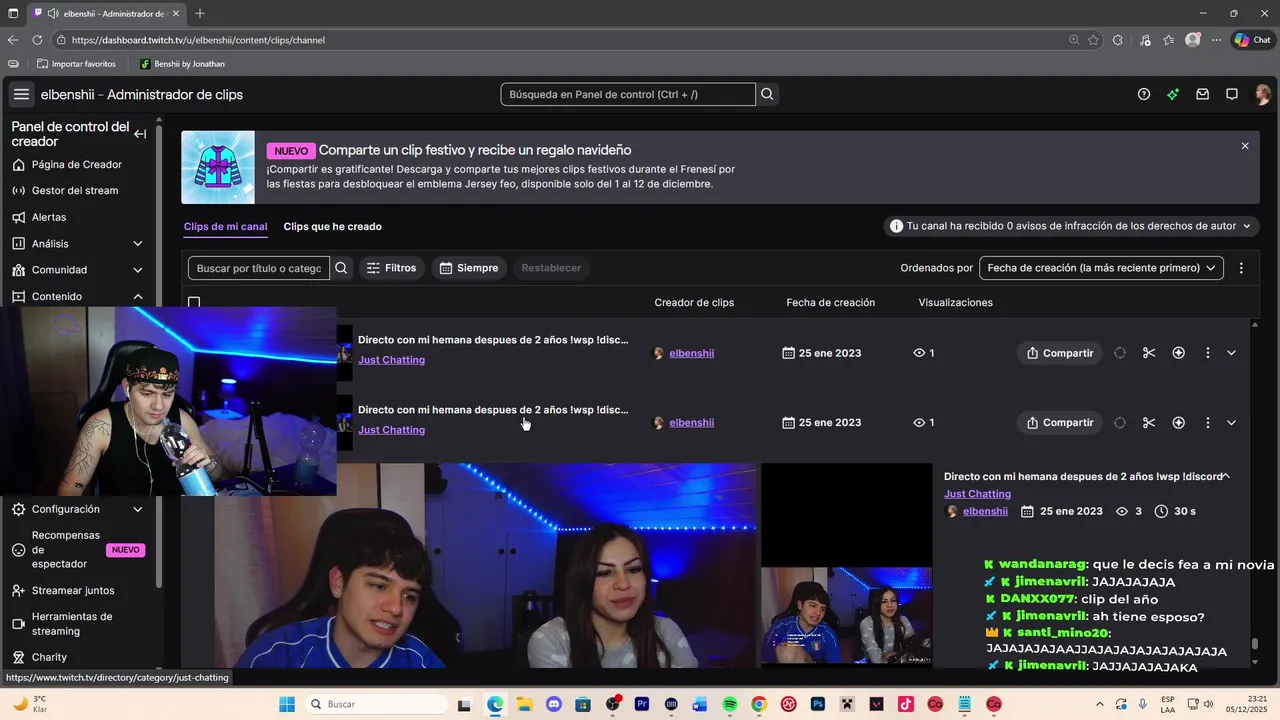Open Just Chatting link in expanded clip details

[x=977, y=494]
